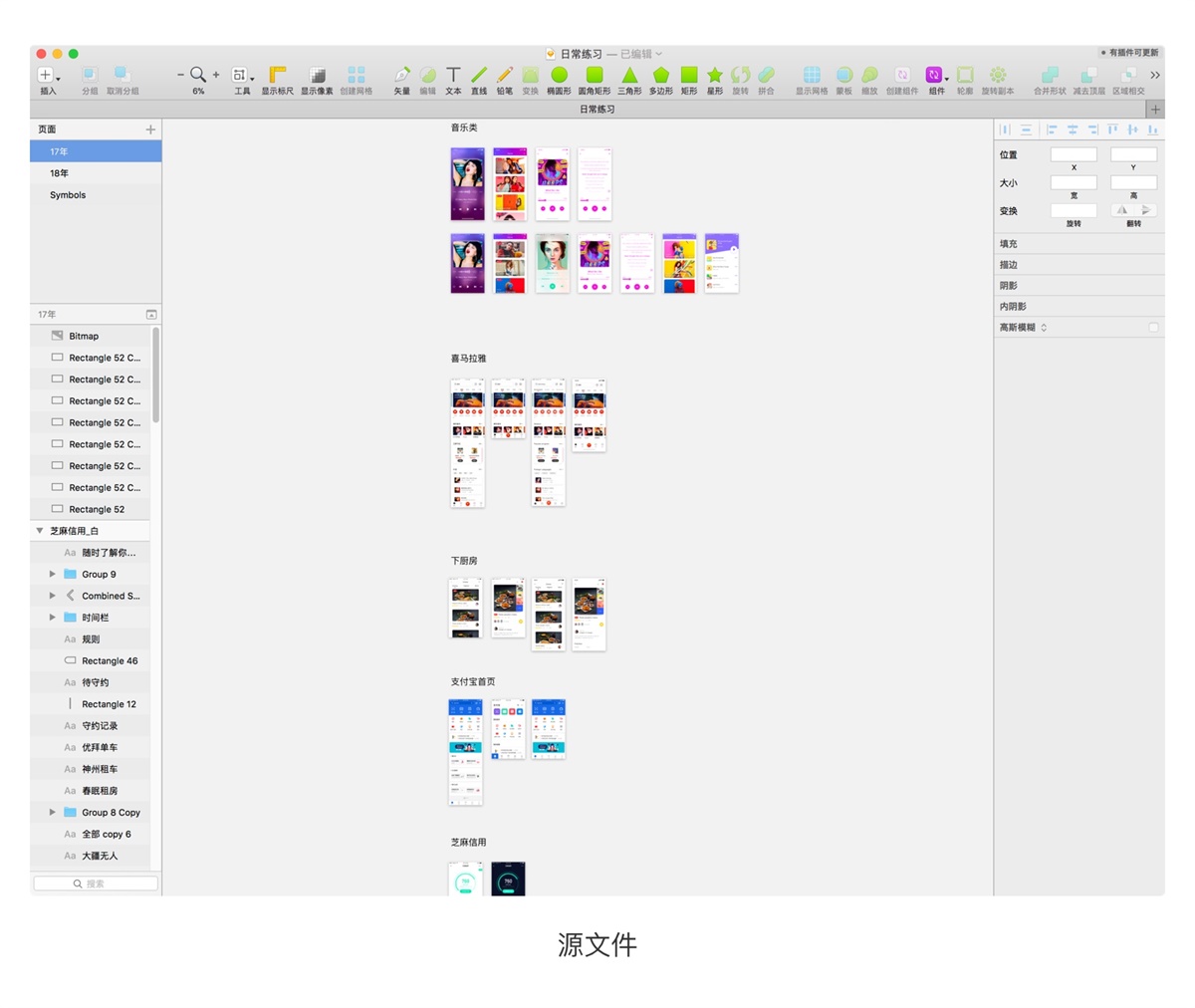This screenshot has width=1195, height=1008.
Task: Select the Symbols page
Action: (x=96, y=195)
